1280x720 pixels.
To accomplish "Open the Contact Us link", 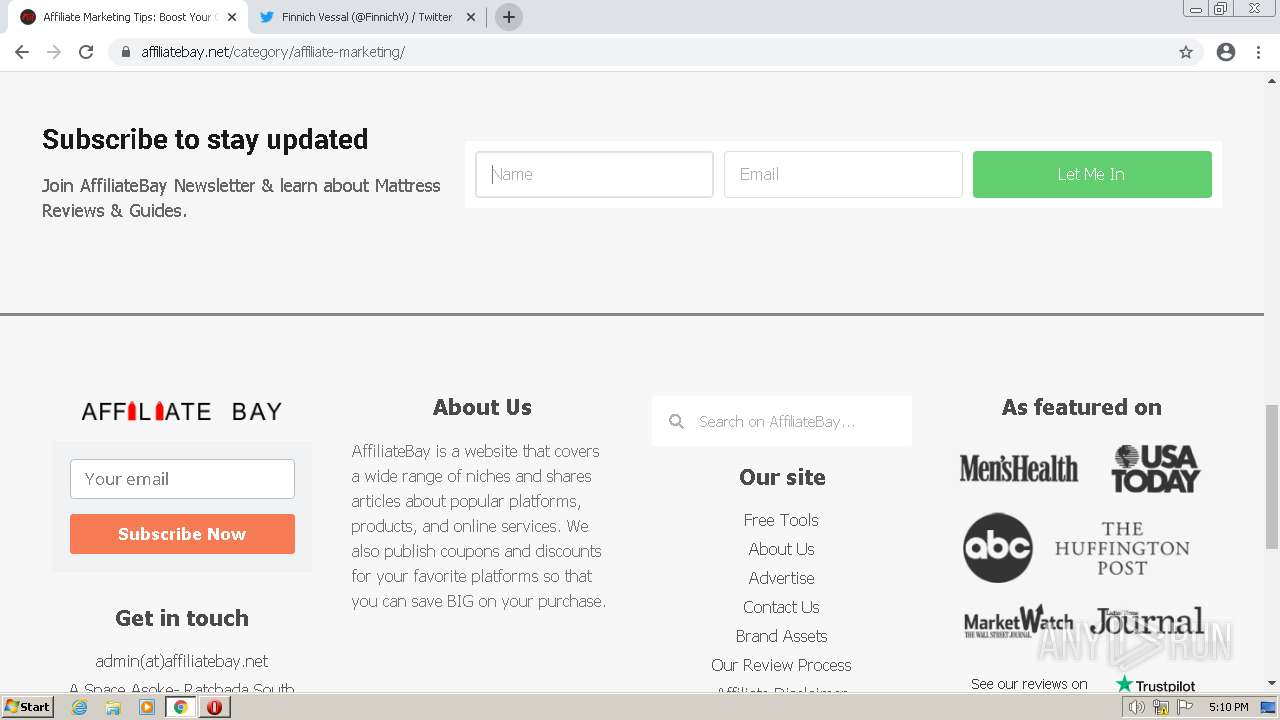I will coord(781,607).
